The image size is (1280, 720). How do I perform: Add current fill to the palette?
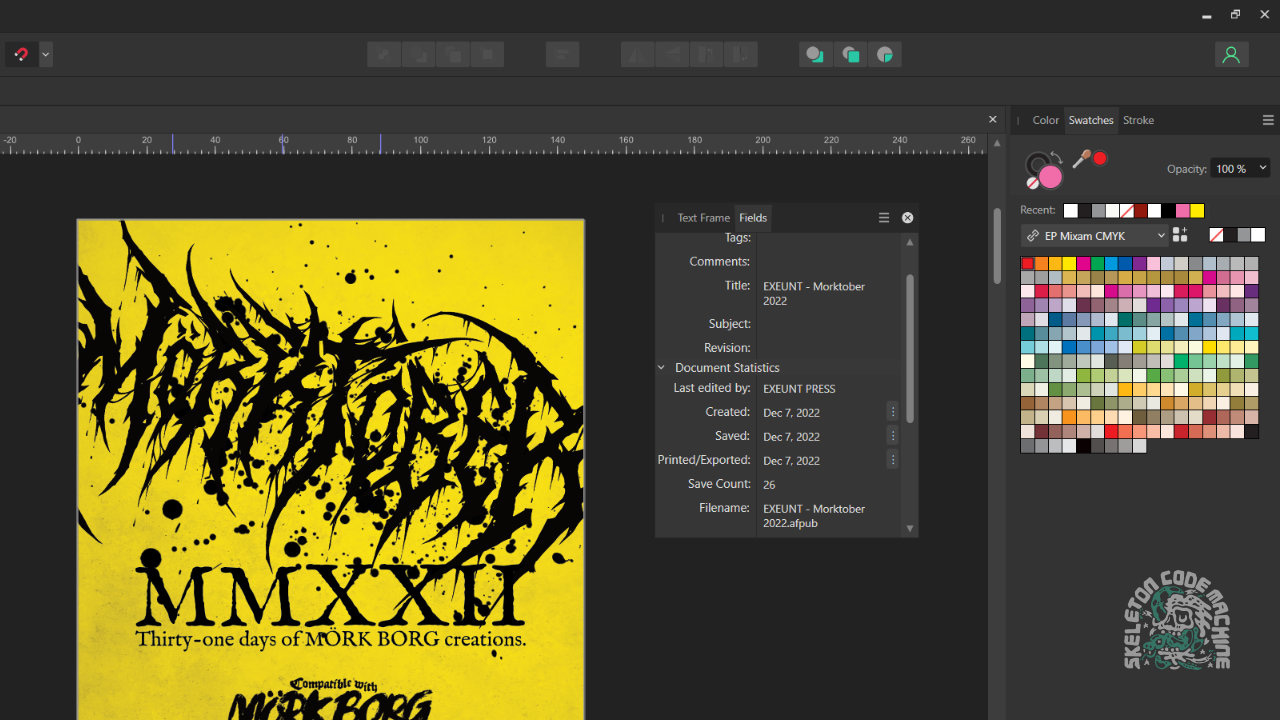[1180, 234]
